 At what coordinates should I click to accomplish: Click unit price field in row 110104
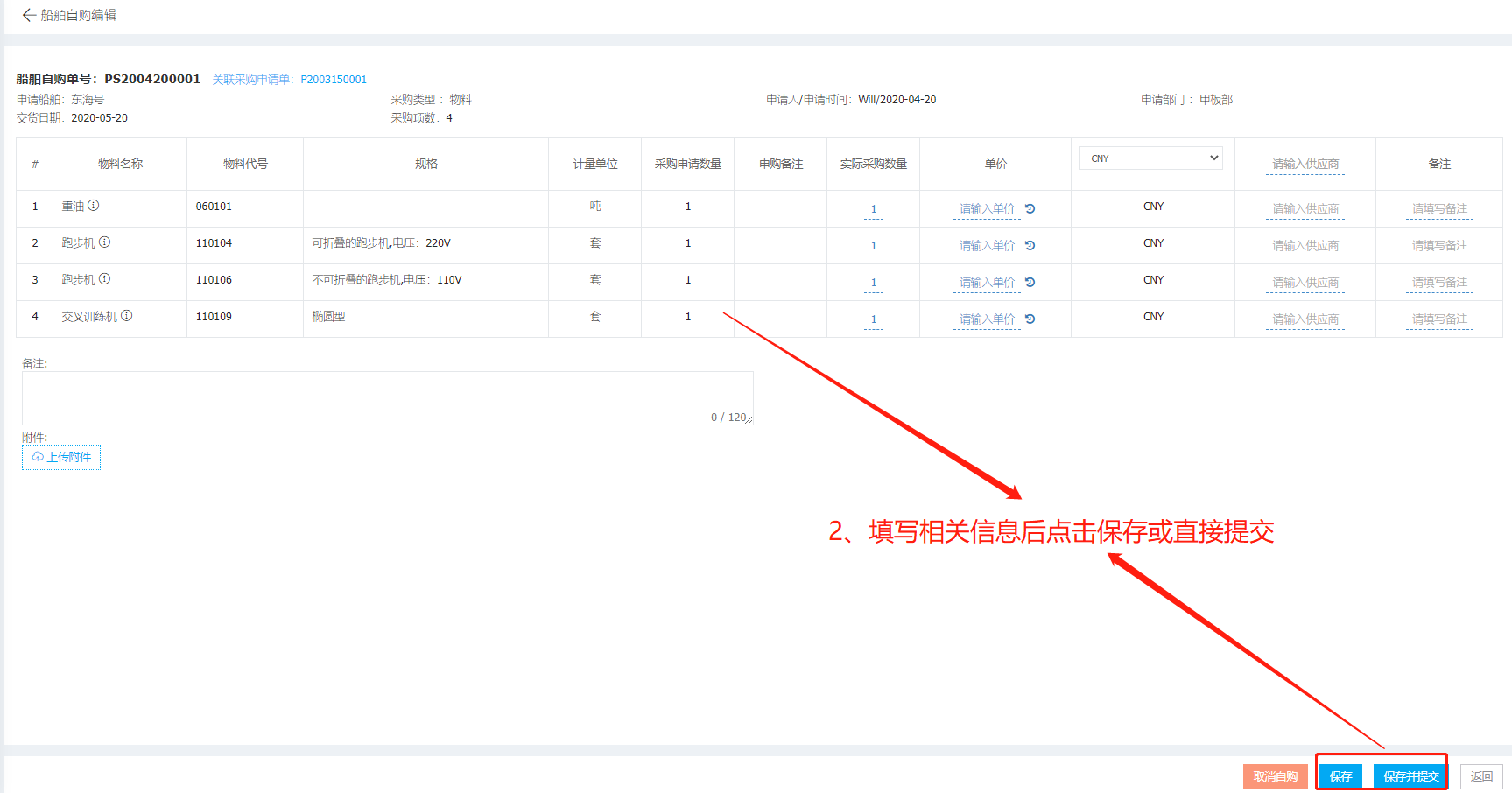point(987,246)
